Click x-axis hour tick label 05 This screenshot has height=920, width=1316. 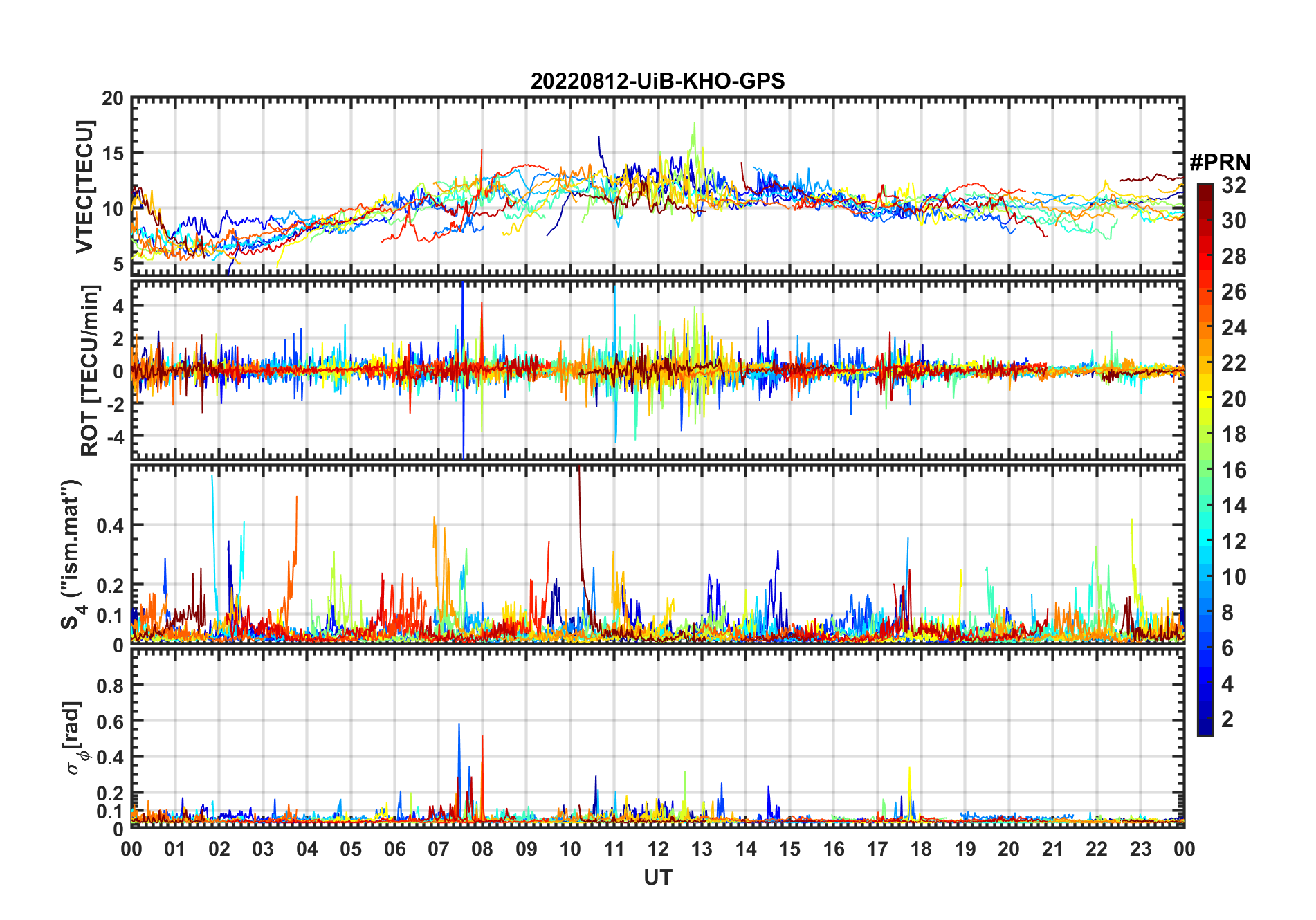pos(351,849)
